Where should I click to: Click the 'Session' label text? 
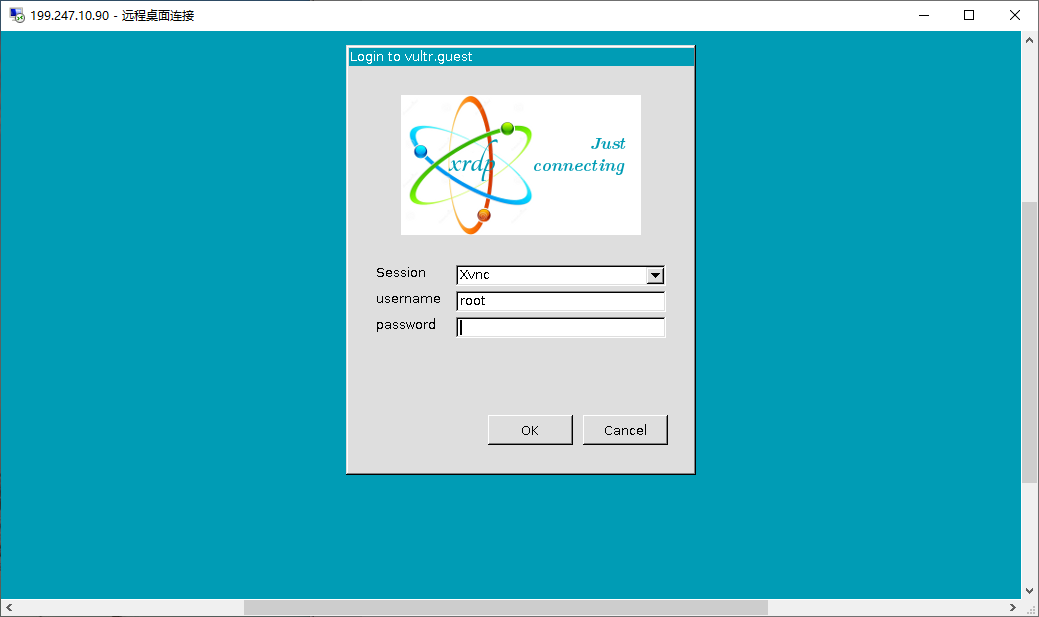tap(400, 272)
